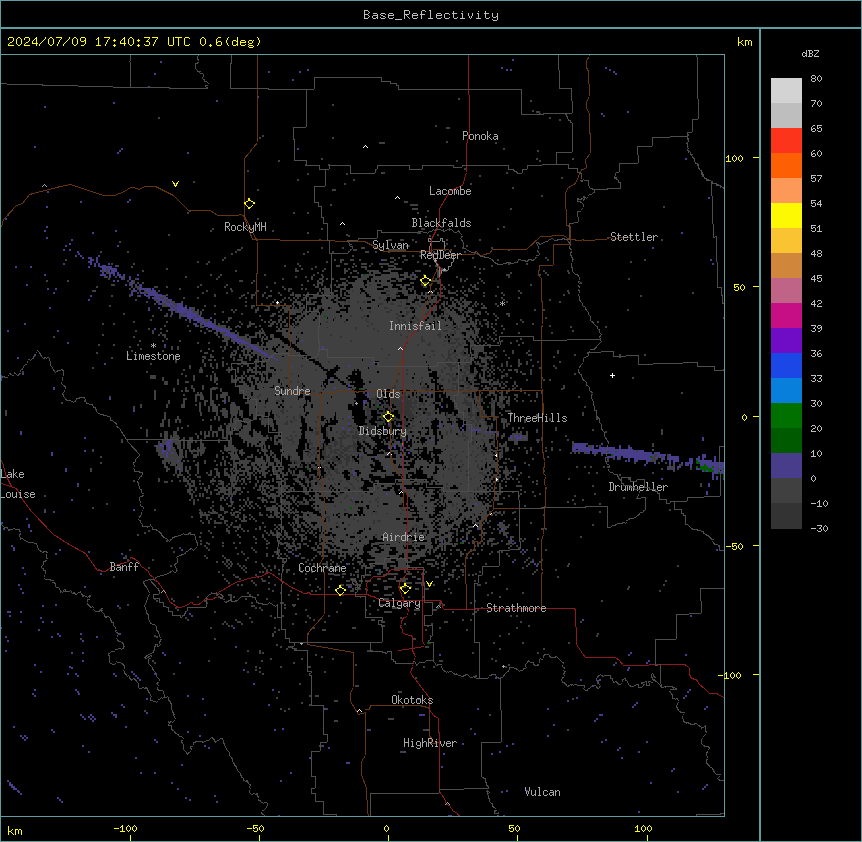The image size is (862, 842).
Task: Select the yellow diamond marker above Didsbury
Action: tap(388, 417)
